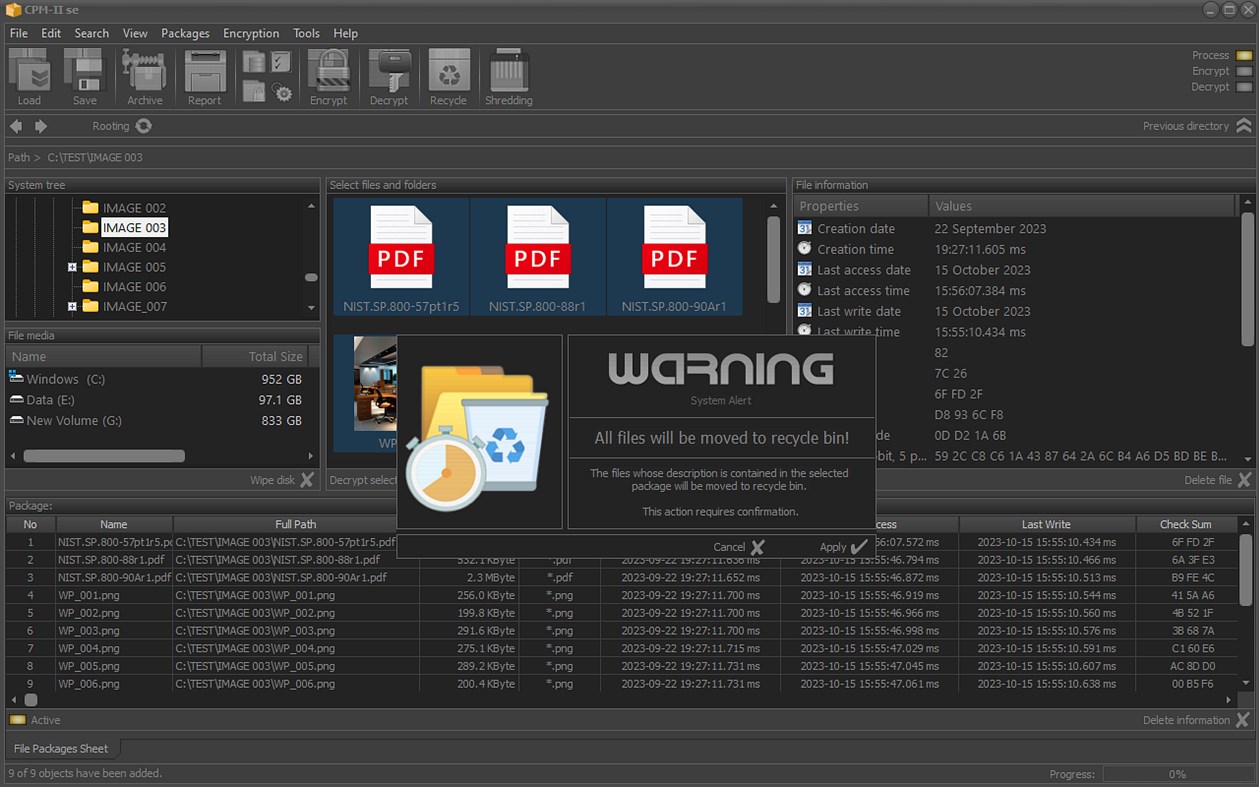Click the Last access date calendar icon
1259x787 pixels.
tap(804, 269)
